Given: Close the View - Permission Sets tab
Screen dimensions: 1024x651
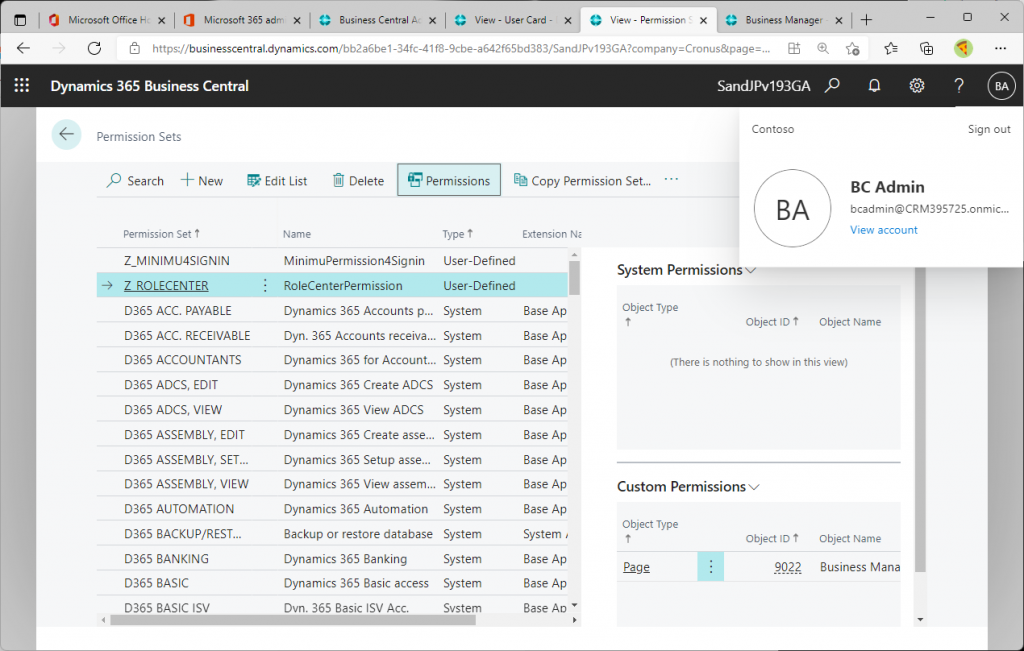Looking at the screenshot, I should (x=703, y=20).
